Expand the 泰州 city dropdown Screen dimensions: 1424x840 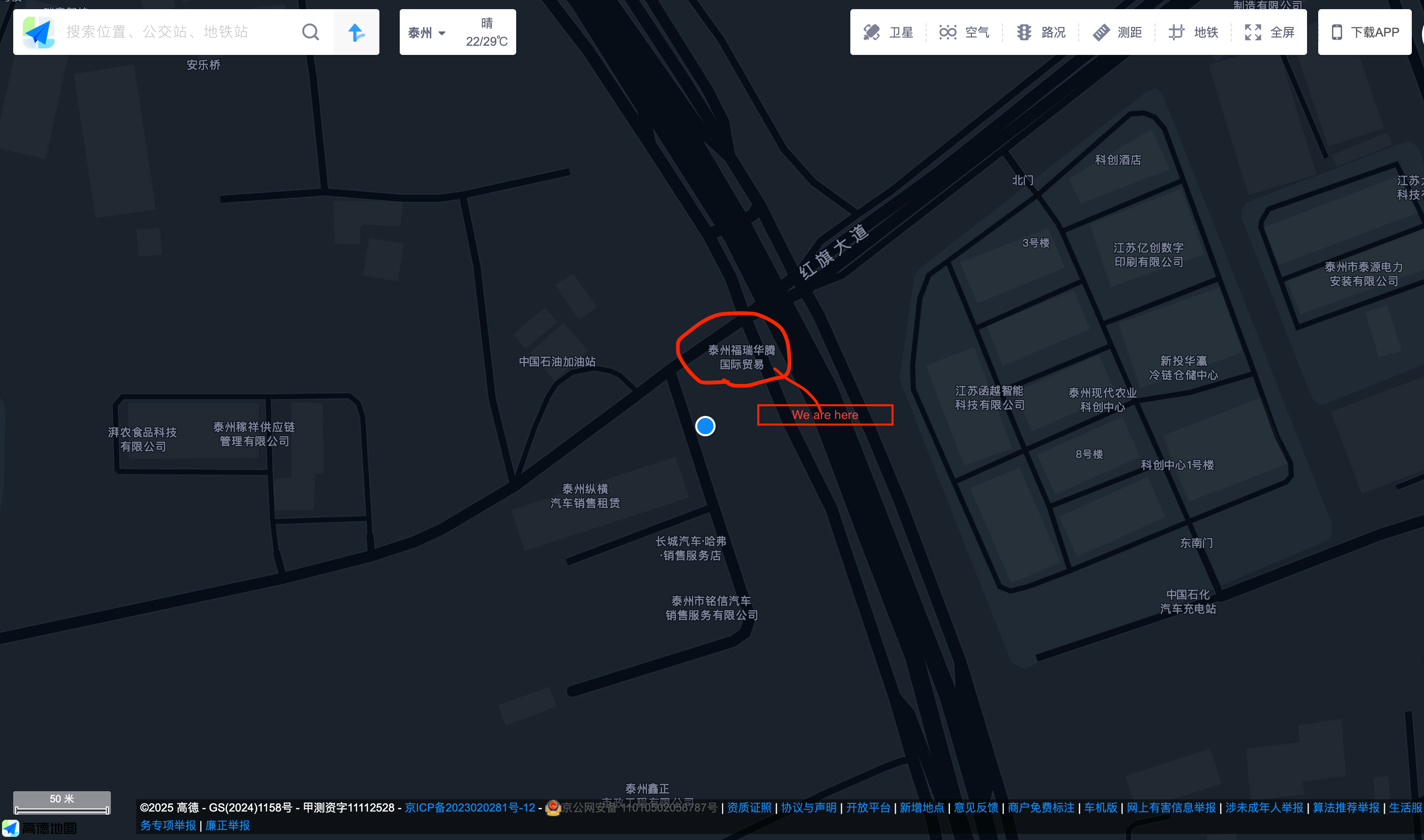coord(427,33)
